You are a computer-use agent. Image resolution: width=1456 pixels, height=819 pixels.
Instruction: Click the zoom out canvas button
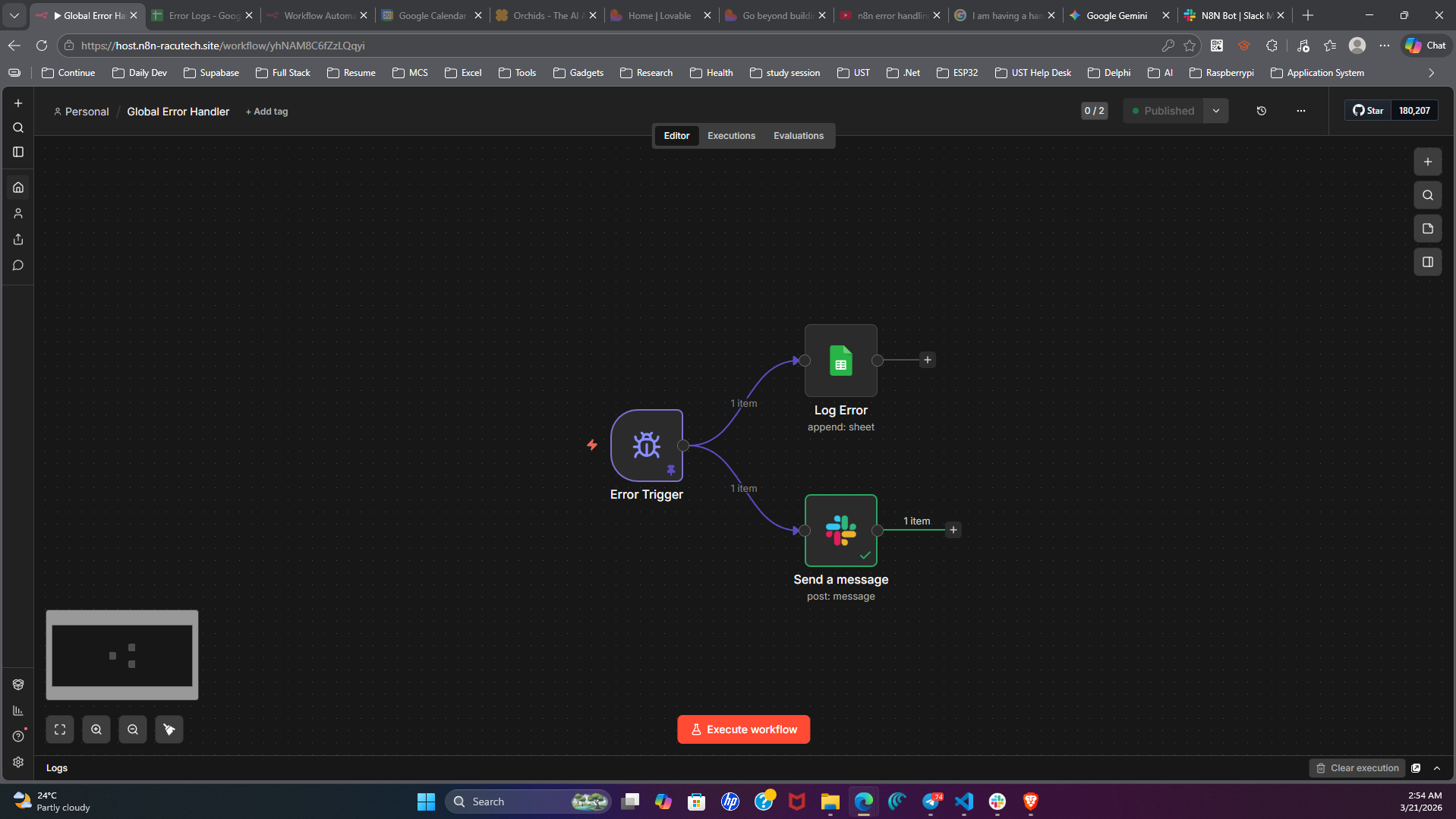click(x=133, y=729)
